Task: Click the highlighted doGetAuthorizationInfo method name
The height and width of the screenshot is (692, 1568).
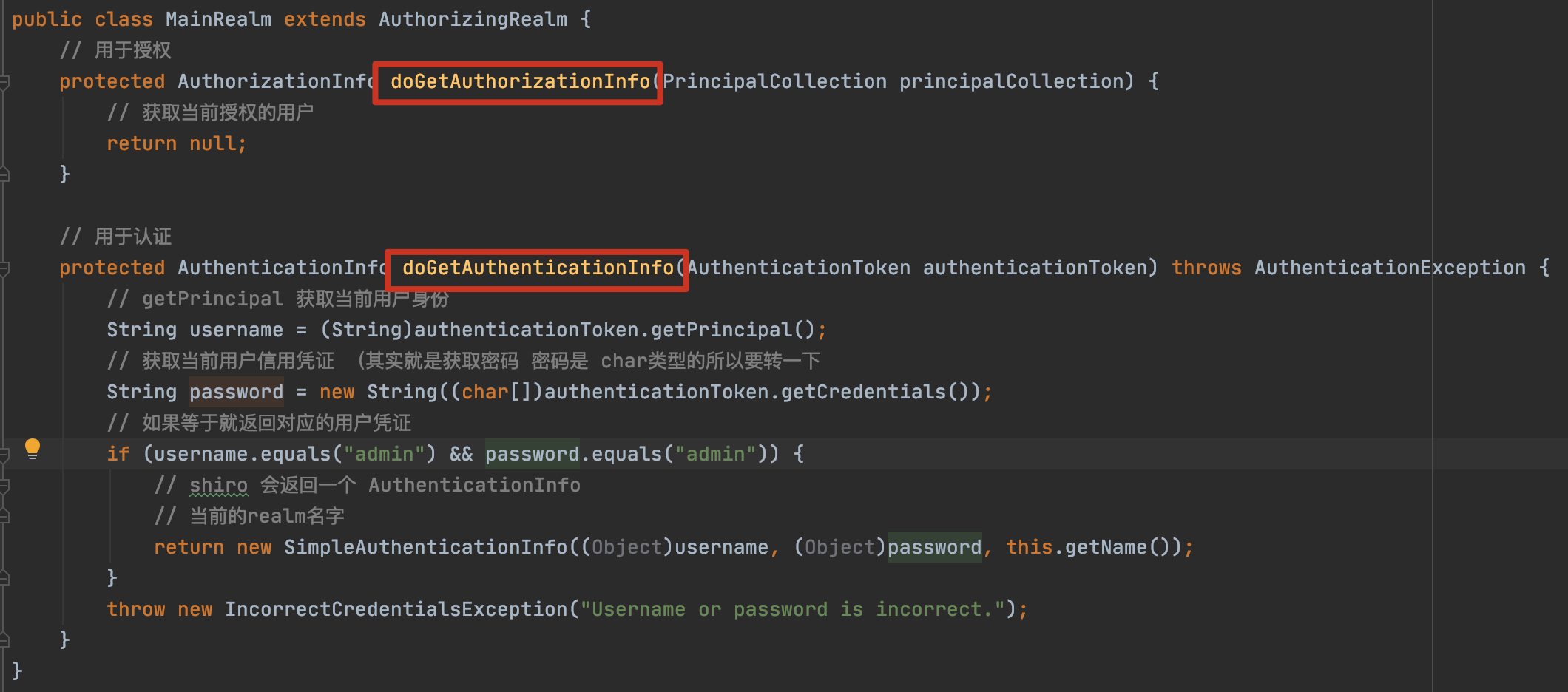Action: (x=519, y=82)
